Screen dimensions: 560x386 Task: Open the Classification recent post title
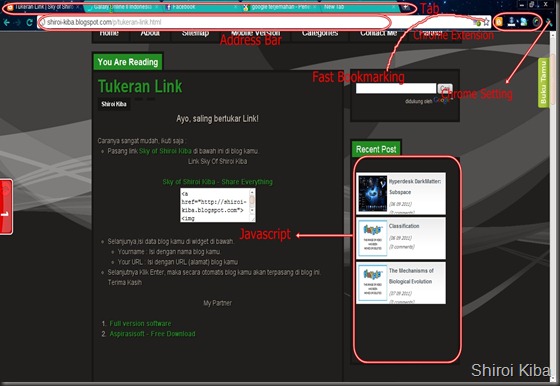404,226
